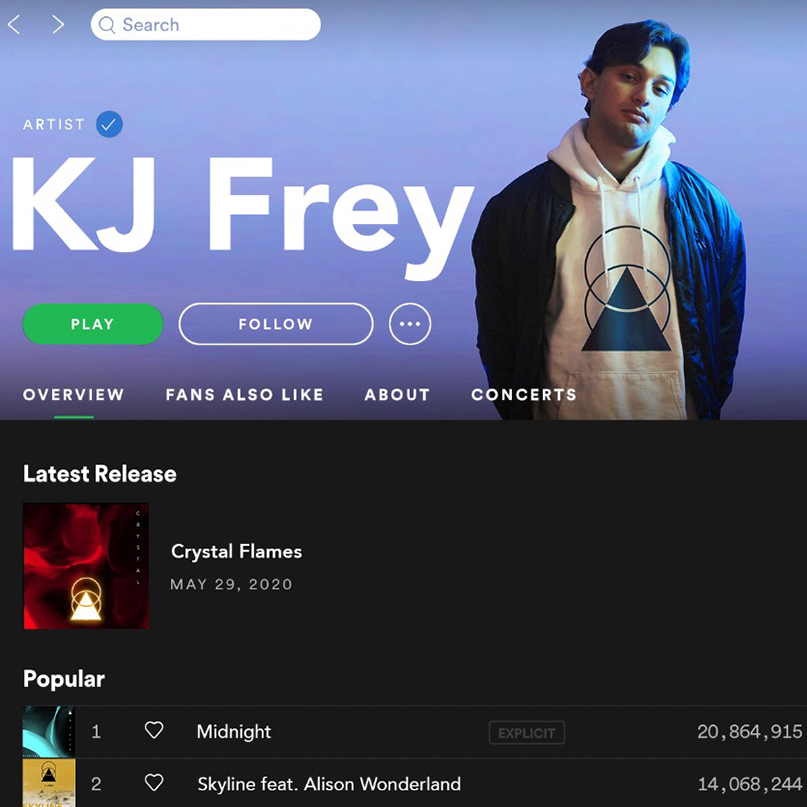Open the three-dots more options menu
The image size is (807, 807).
[x=410, y=324]
